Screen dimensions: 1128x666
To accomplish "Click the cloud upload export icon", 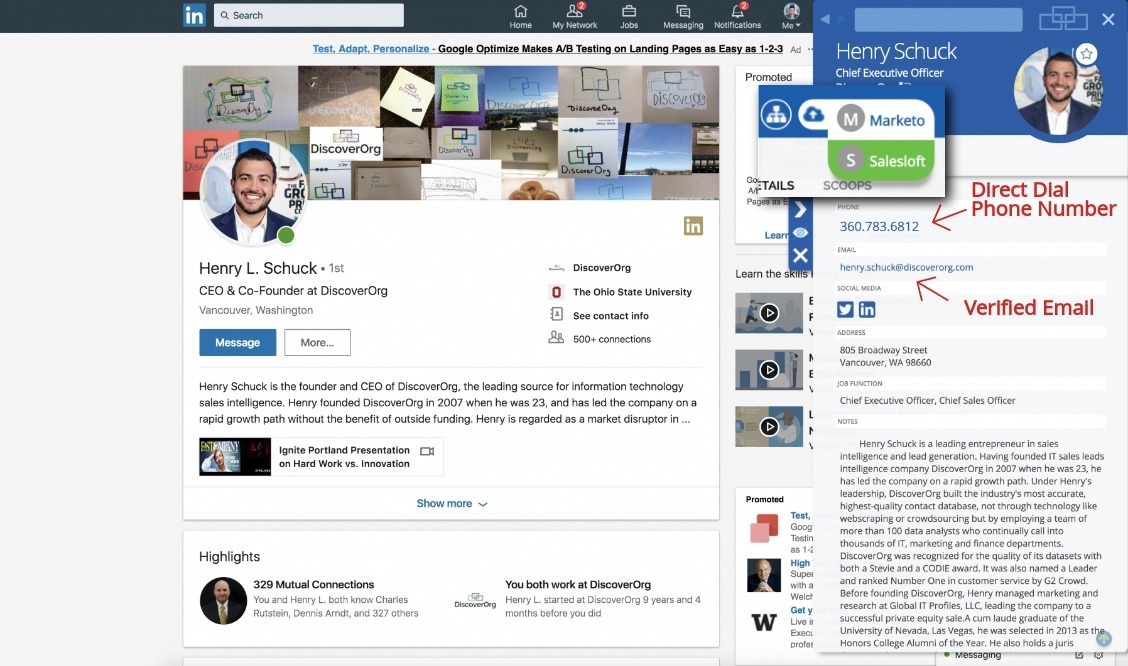I will pos(814,116).
